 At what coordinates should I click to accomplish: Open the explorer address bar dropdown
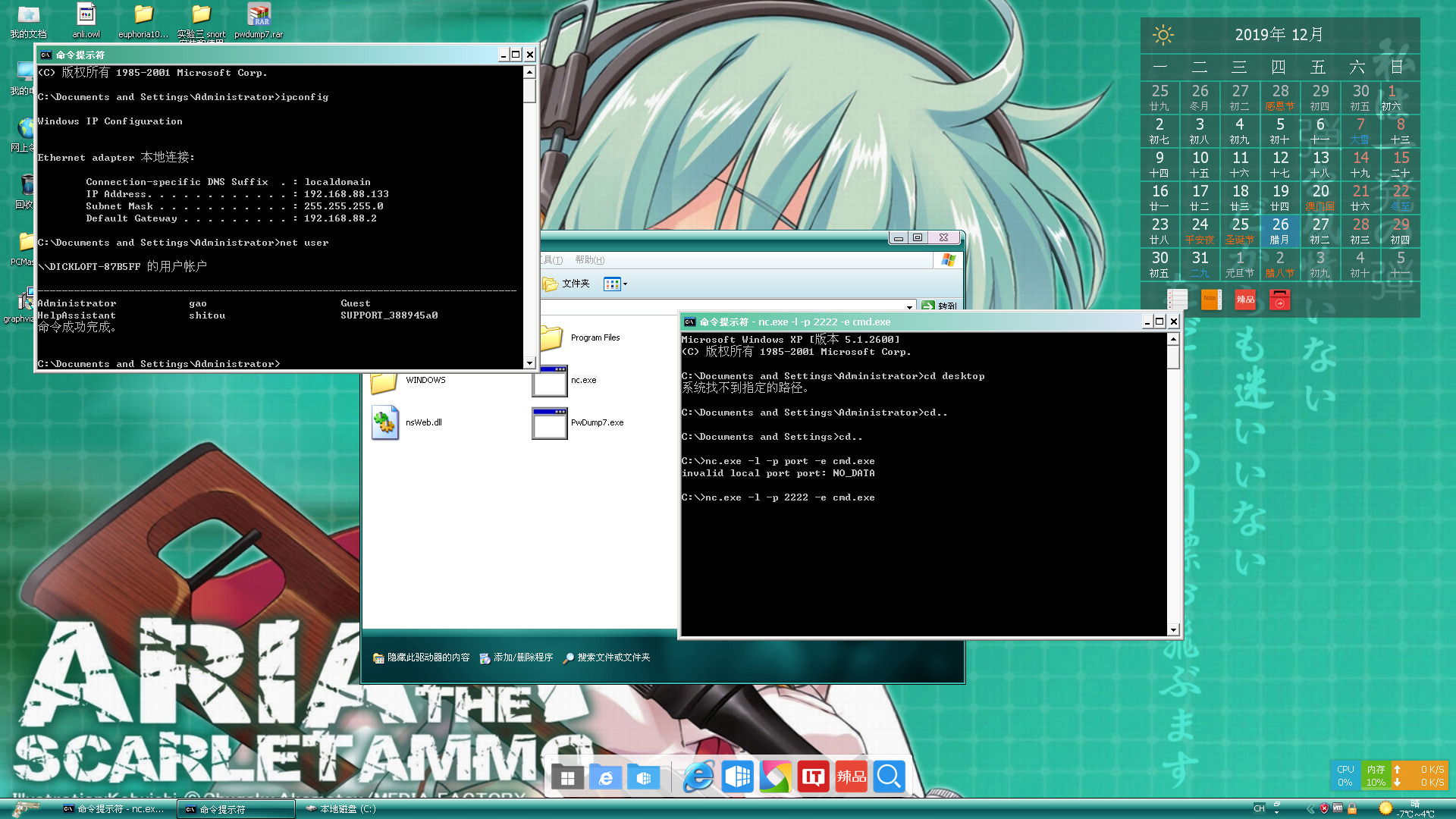coord(909,306)
